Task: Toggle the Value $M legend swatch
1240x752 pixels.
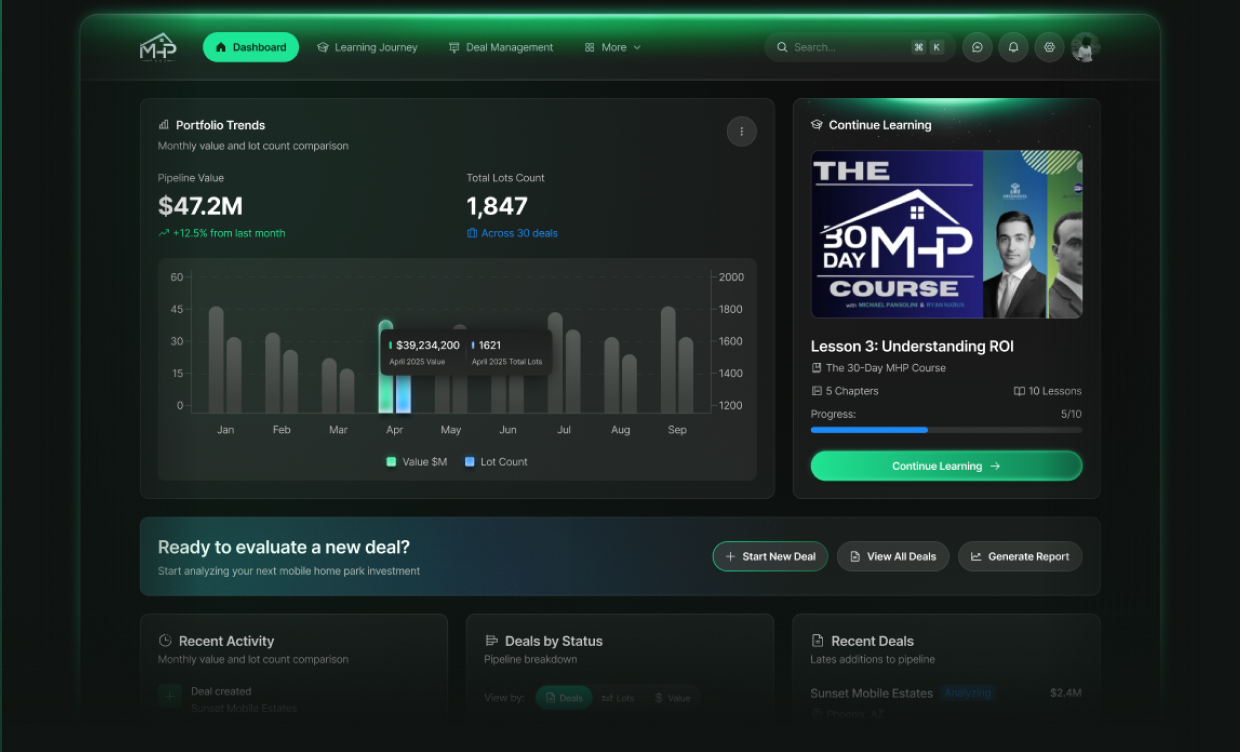Action: tap(391, 462)
